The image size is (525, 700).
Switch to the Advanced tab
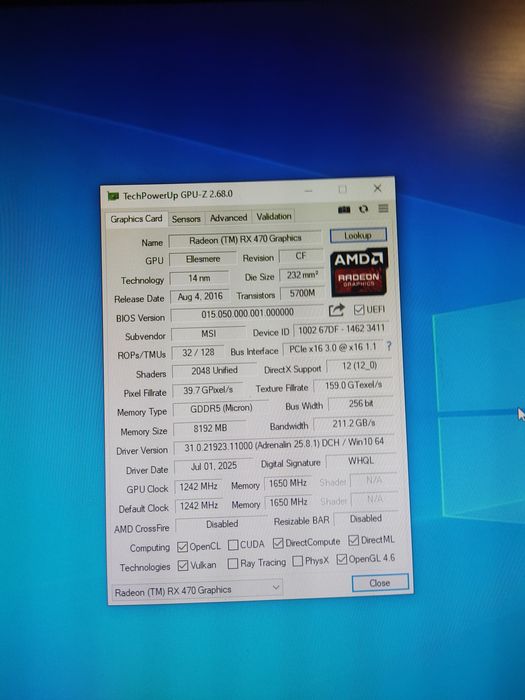[x=228, y=218]
